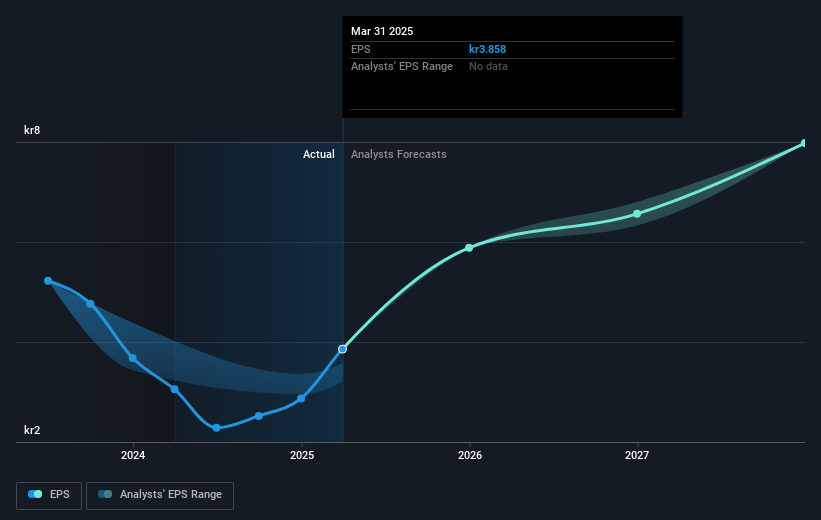Screen dimensions: 821x520
Task: Click the EPS data point at 2025 axis
Action: [301, 399]
